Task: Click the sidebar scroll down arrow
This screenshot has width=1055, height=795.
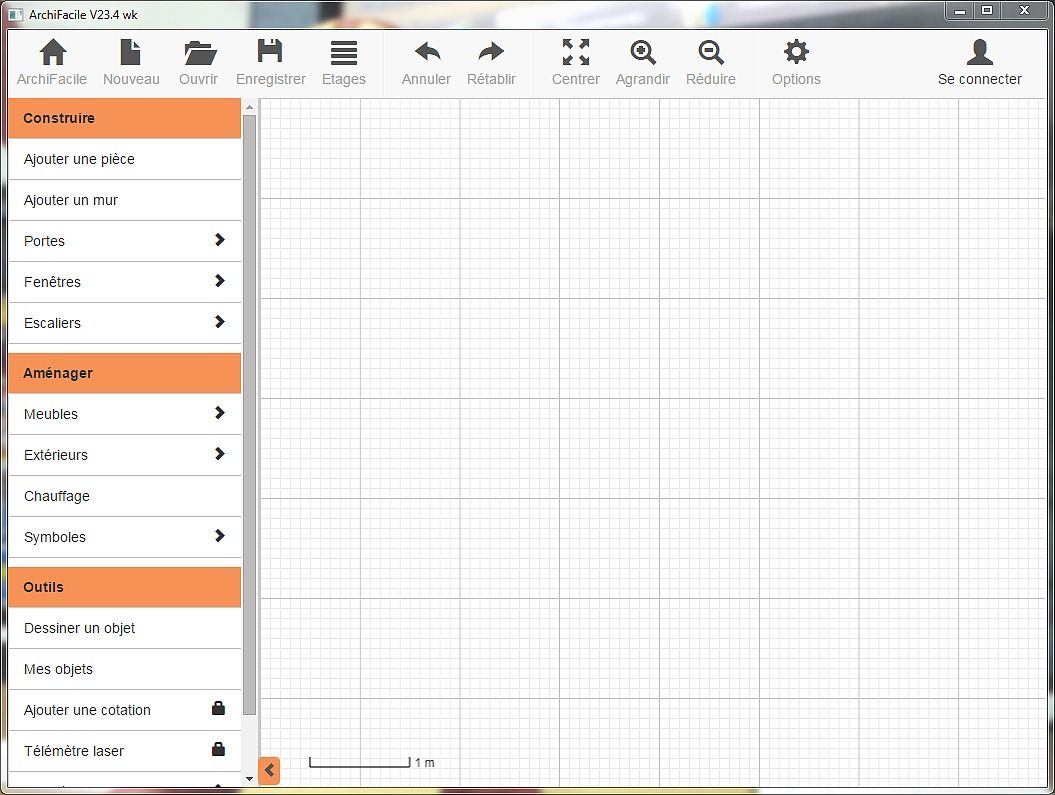Action: (249, 778)
